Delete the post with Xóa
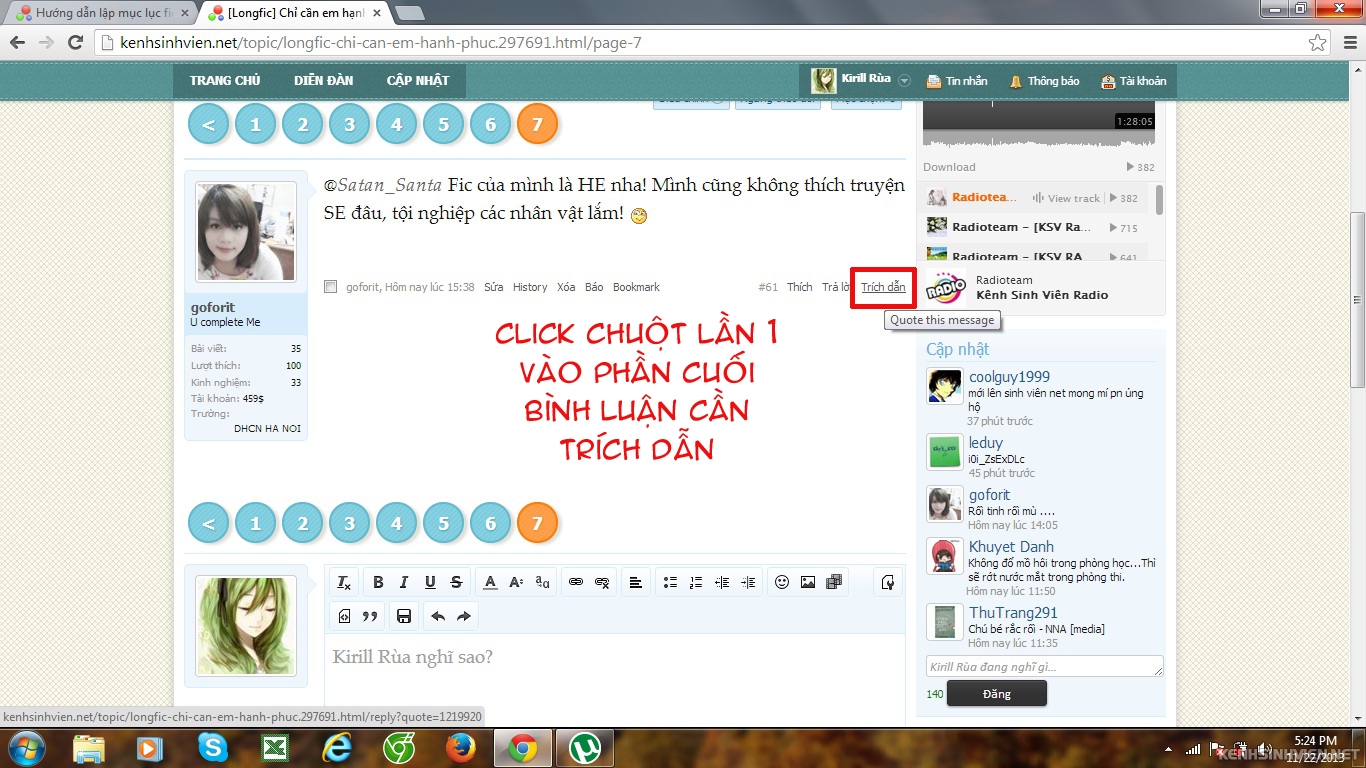This screenshot has width=1366, height=768. click(566, 287)
